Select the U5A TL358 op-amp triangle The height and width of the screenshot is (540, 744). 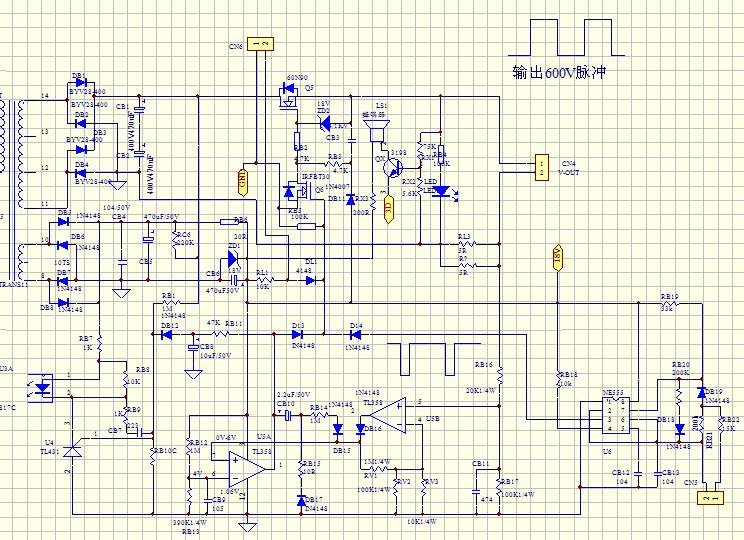point(247,469)
